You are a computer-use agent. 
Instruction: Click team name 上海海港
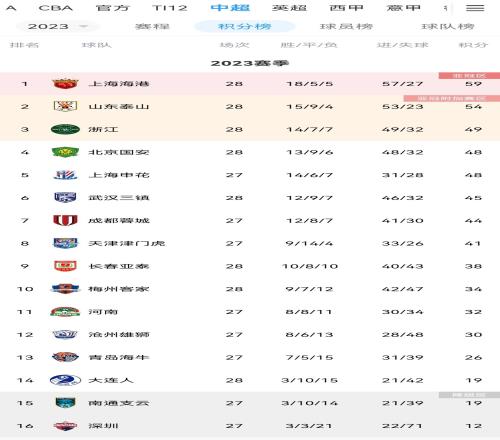119,84
